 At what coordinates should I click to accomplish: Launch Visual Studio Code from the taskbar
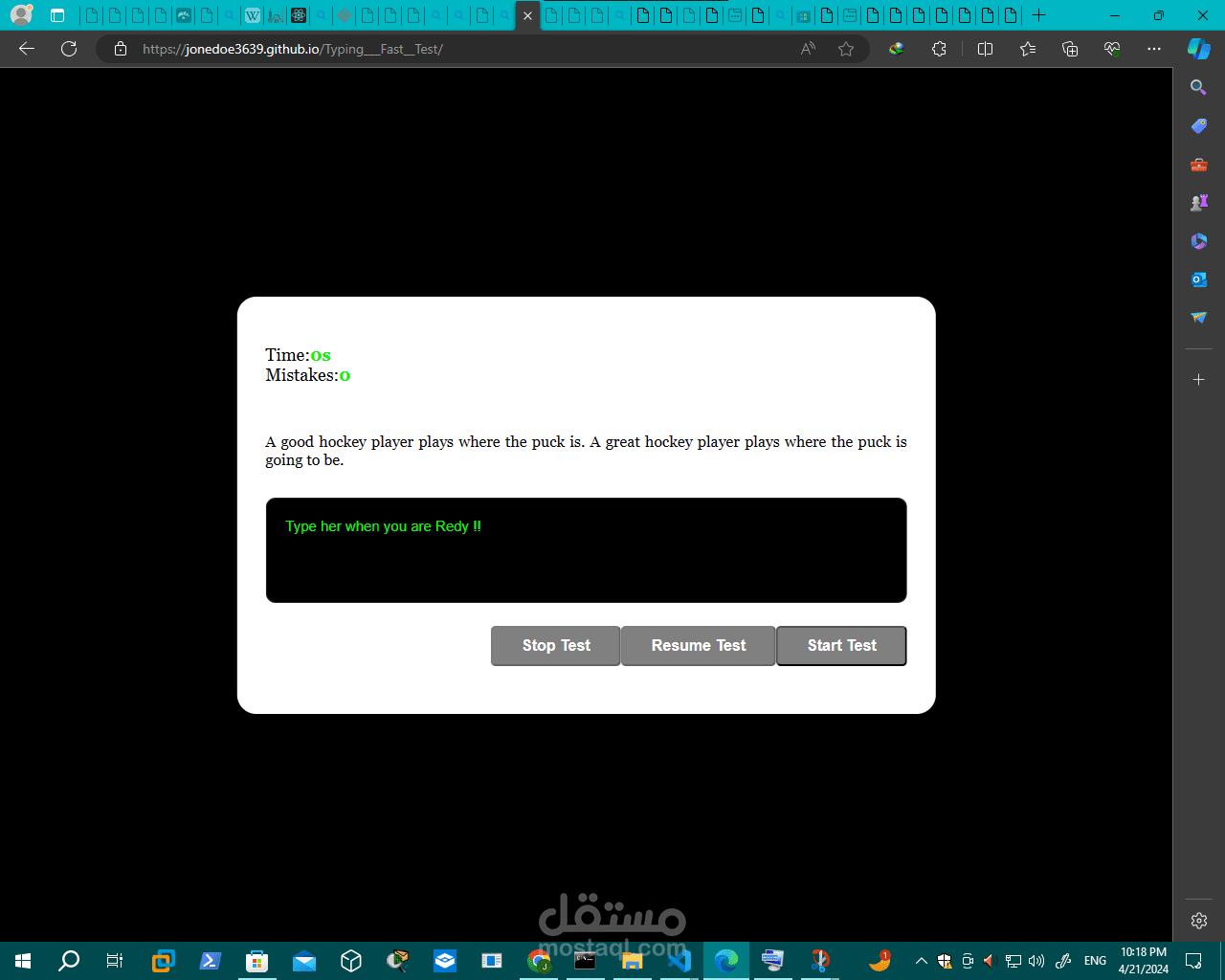(679, 960)
